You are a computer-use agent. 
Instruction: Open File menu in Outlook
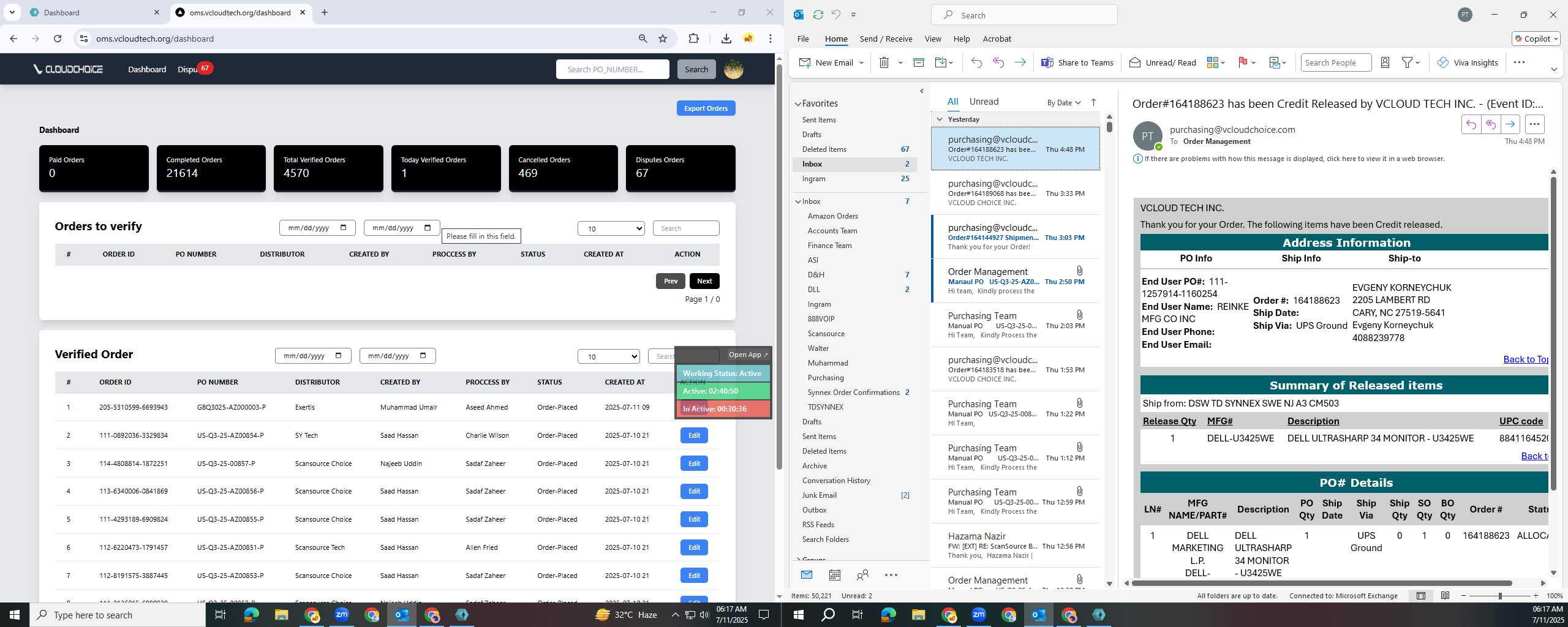pos(803,39)
